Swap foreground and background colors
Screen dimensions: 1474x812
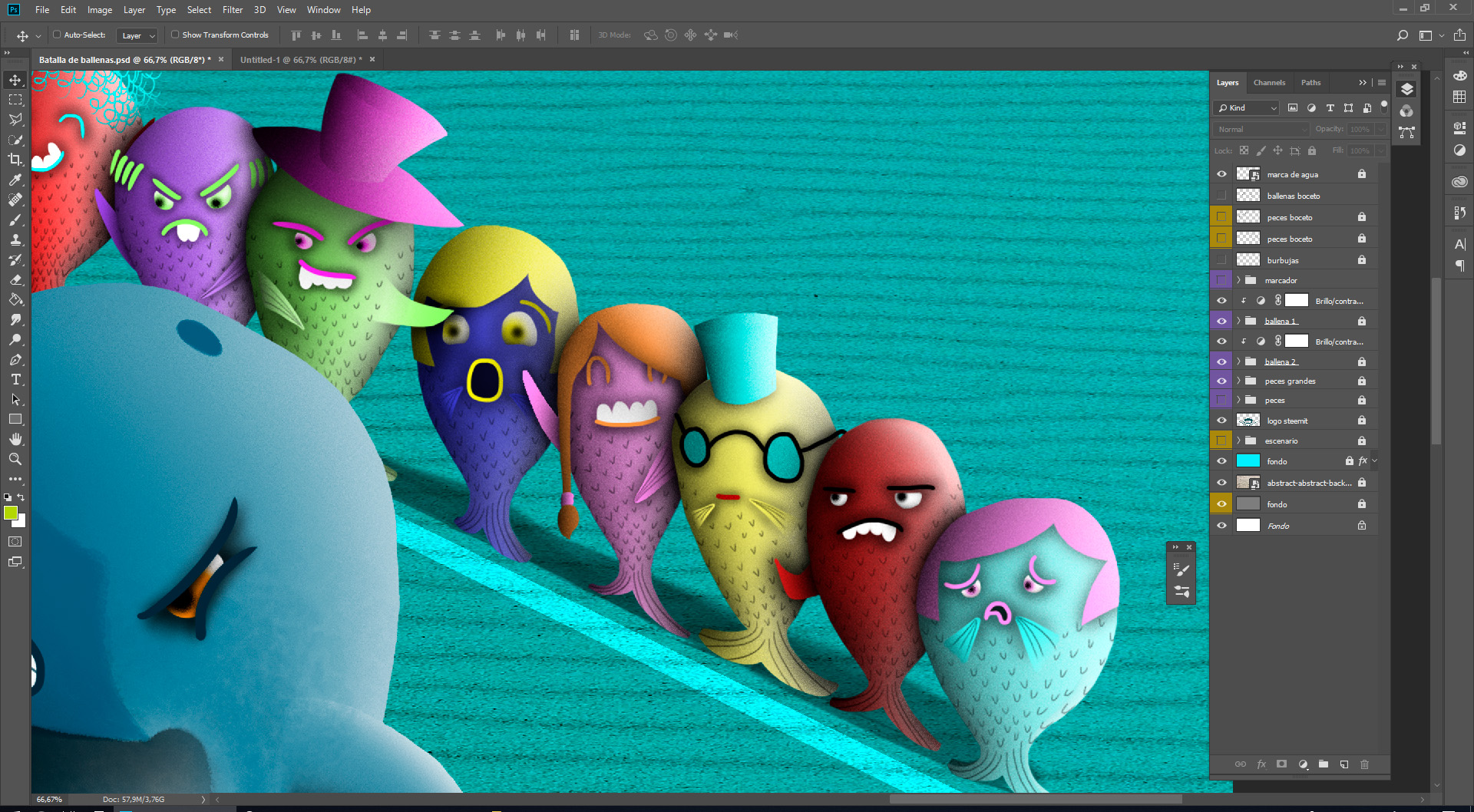tap(21, 497)
